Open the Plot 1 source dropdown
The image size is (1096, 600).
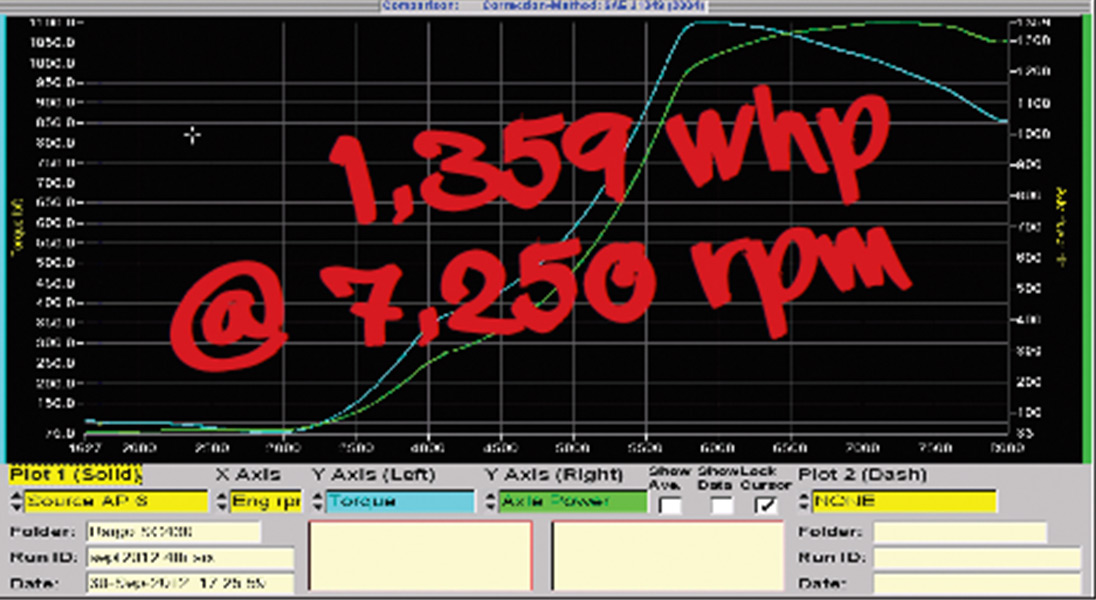point(116,501)
